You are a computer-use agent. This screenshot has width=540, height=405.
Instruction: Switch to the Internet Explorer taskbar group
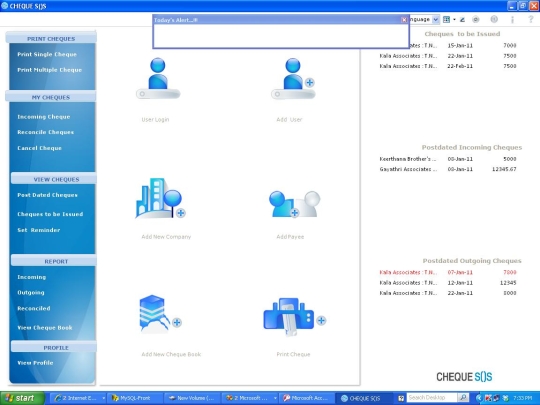pyautogui.click(x=79, y=398)
